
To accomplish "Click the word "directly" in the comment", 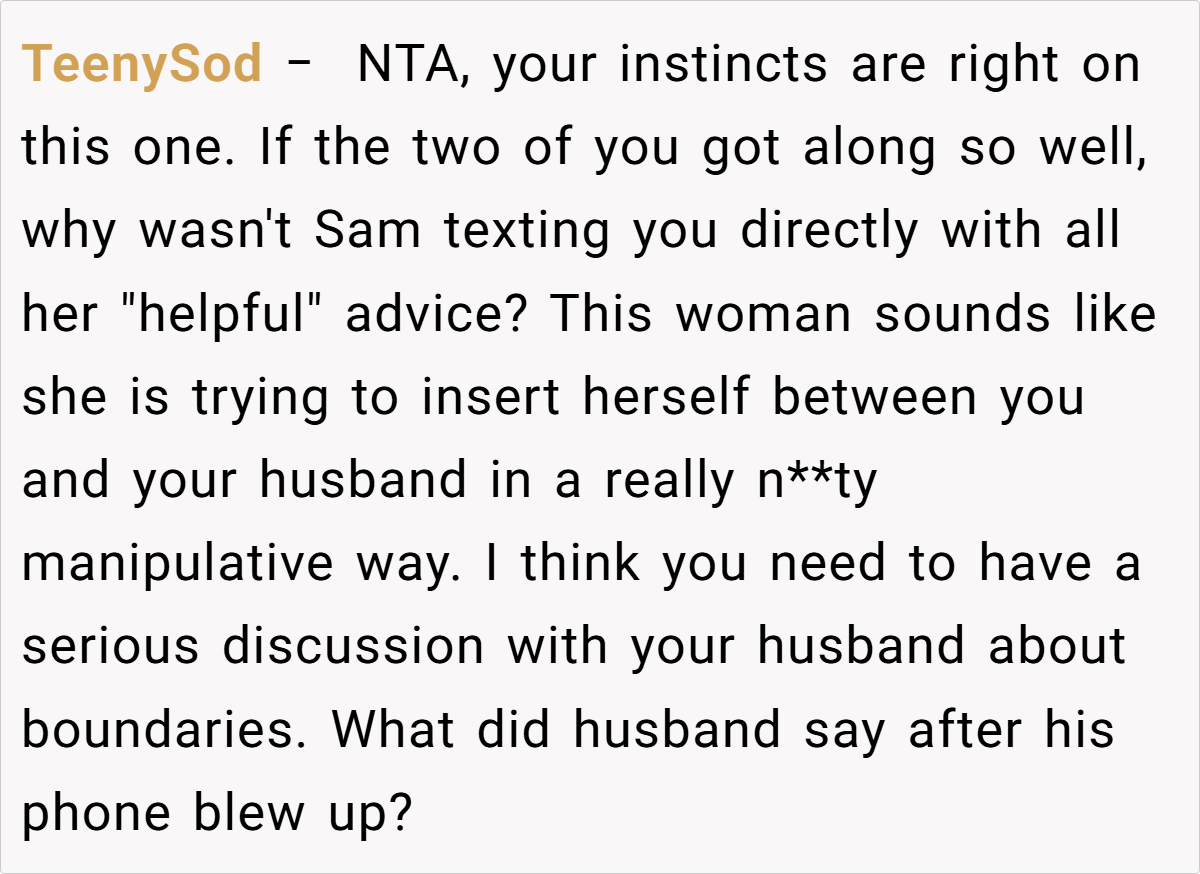I will pos(828,232).
